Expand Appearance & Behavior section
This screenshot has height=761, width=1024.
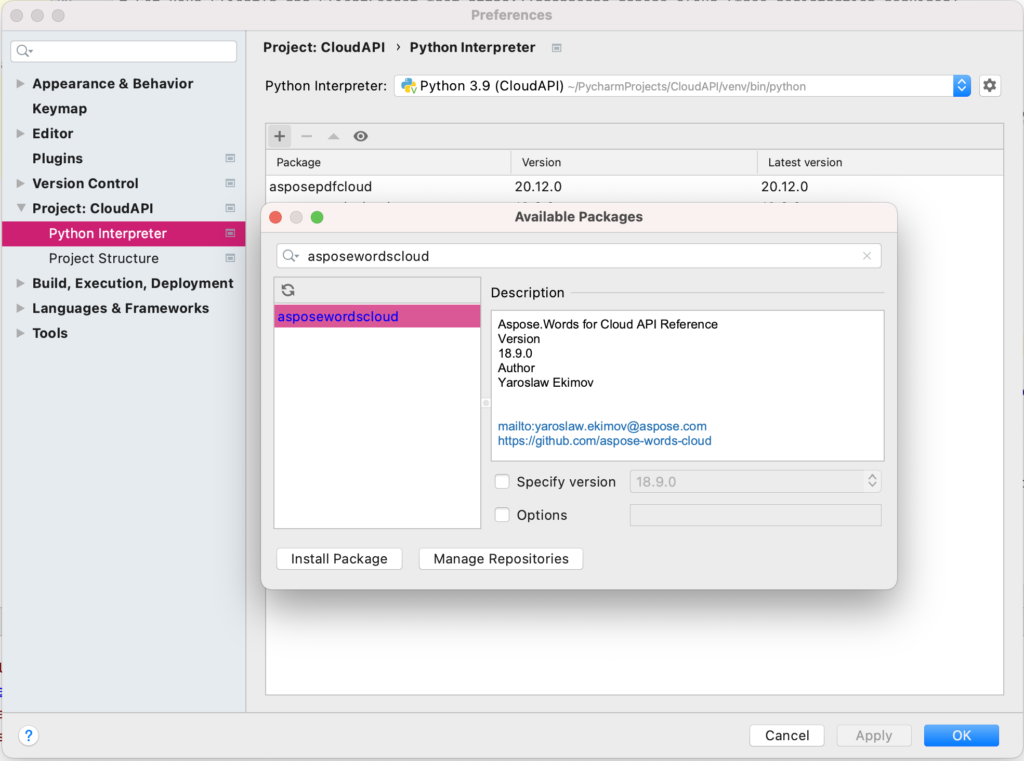point(20,84)
